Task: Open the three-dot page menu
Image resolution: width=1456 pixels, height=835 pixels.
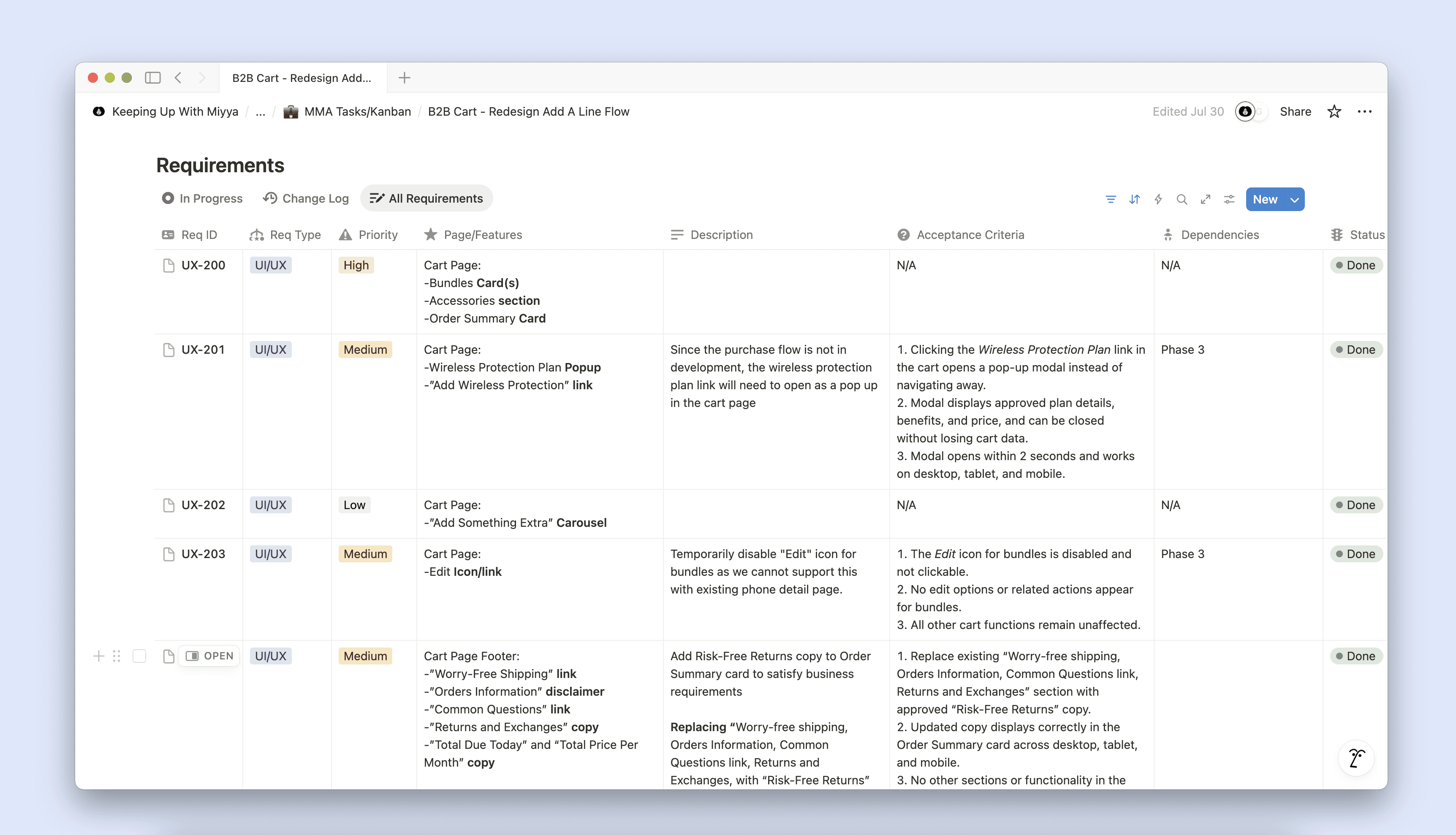Action: pyautogui.click(x=1365, y=111)
